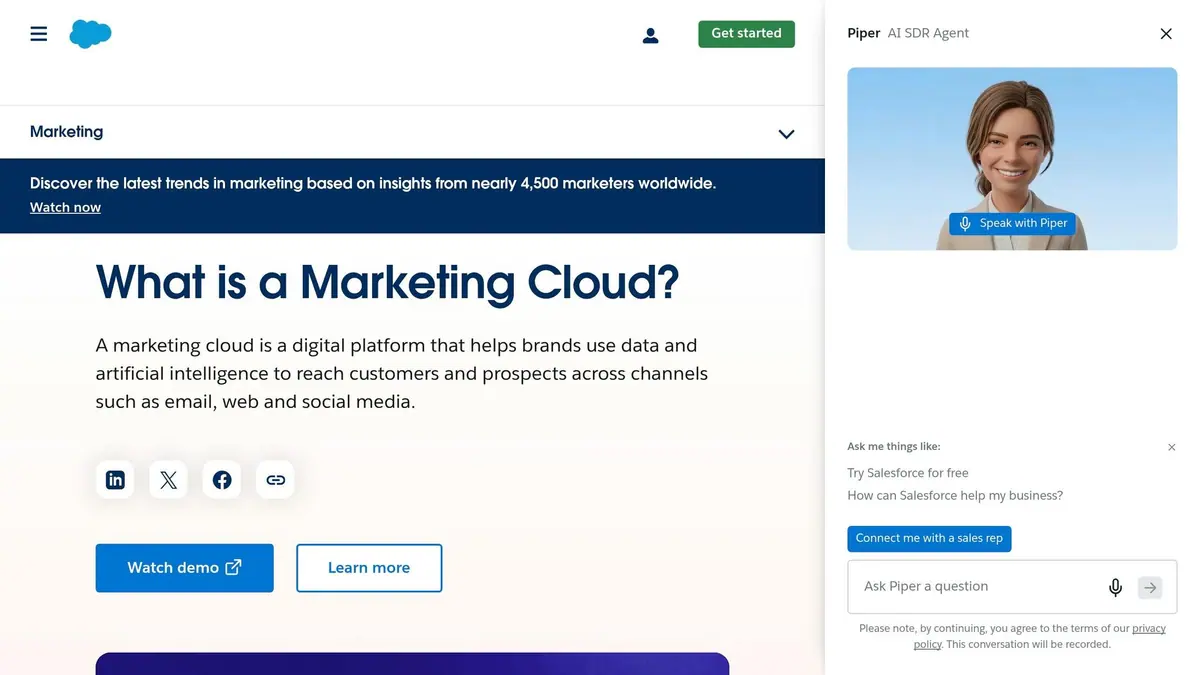Click the Marketing navigation label

coord(66,132)
